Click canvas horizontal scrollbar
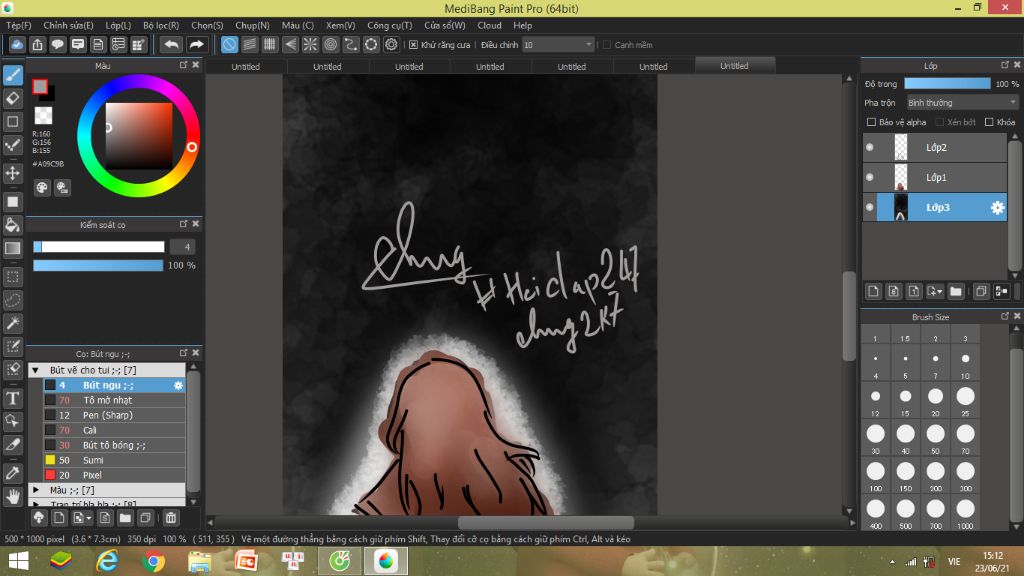 (545, 522)
